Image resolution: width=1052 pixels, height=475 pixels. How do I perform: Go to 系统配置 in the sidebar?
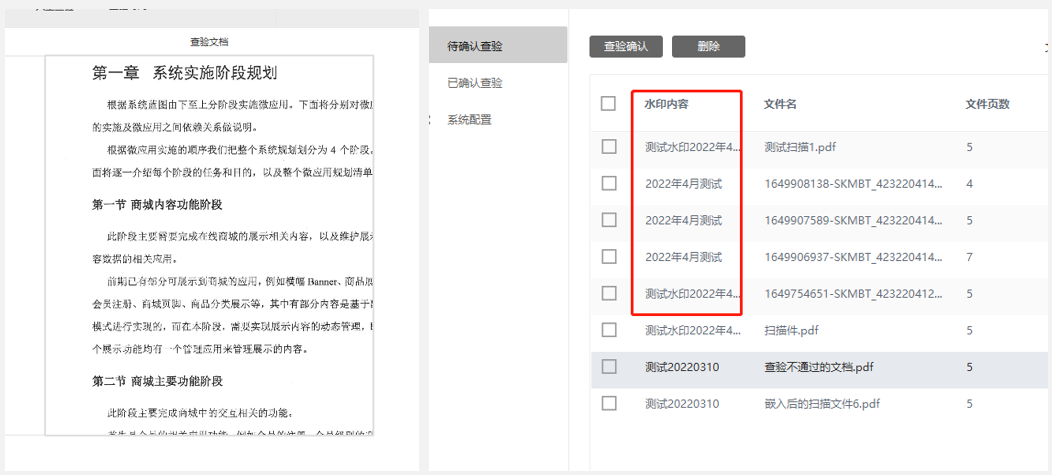coord(469,120)
